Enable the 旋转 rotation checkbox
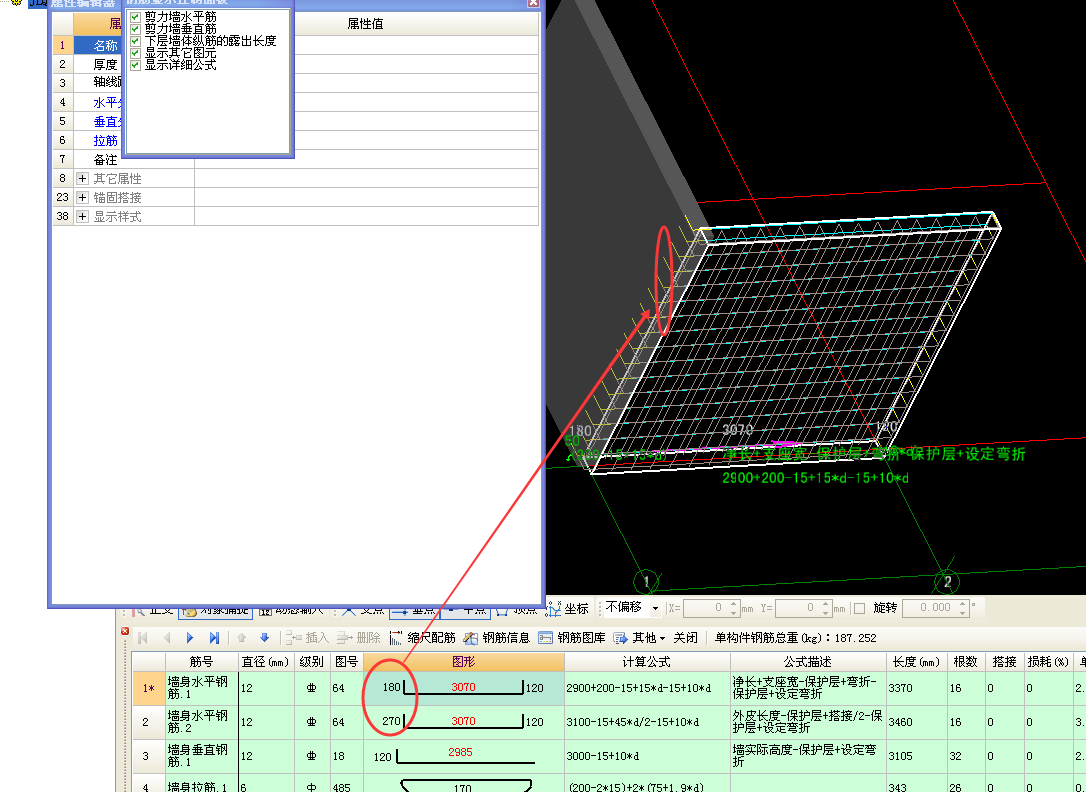The width and height of the screenshot is (1086, 792). pos(860,609)
